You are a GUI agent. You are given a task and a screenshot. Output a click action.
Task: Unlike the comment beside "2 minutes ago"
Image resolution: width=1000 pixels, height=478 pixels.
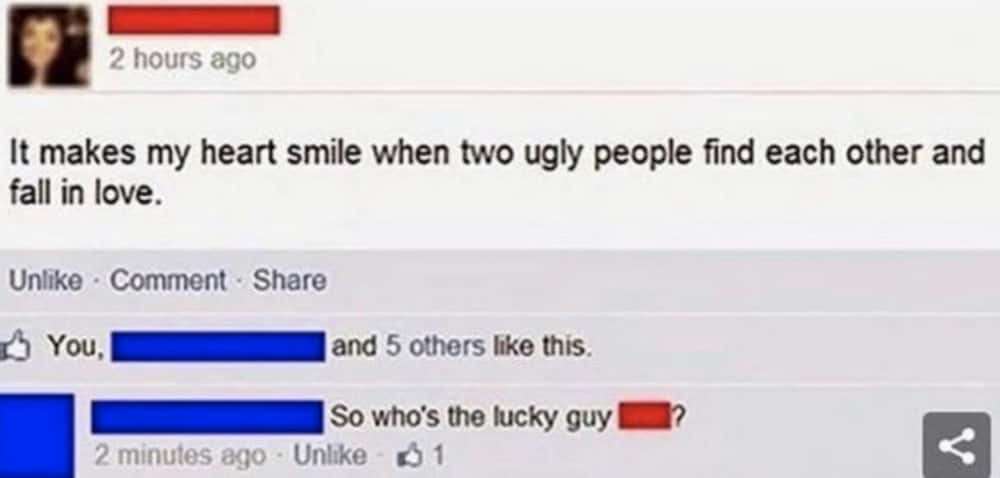(x=330, y=456)
